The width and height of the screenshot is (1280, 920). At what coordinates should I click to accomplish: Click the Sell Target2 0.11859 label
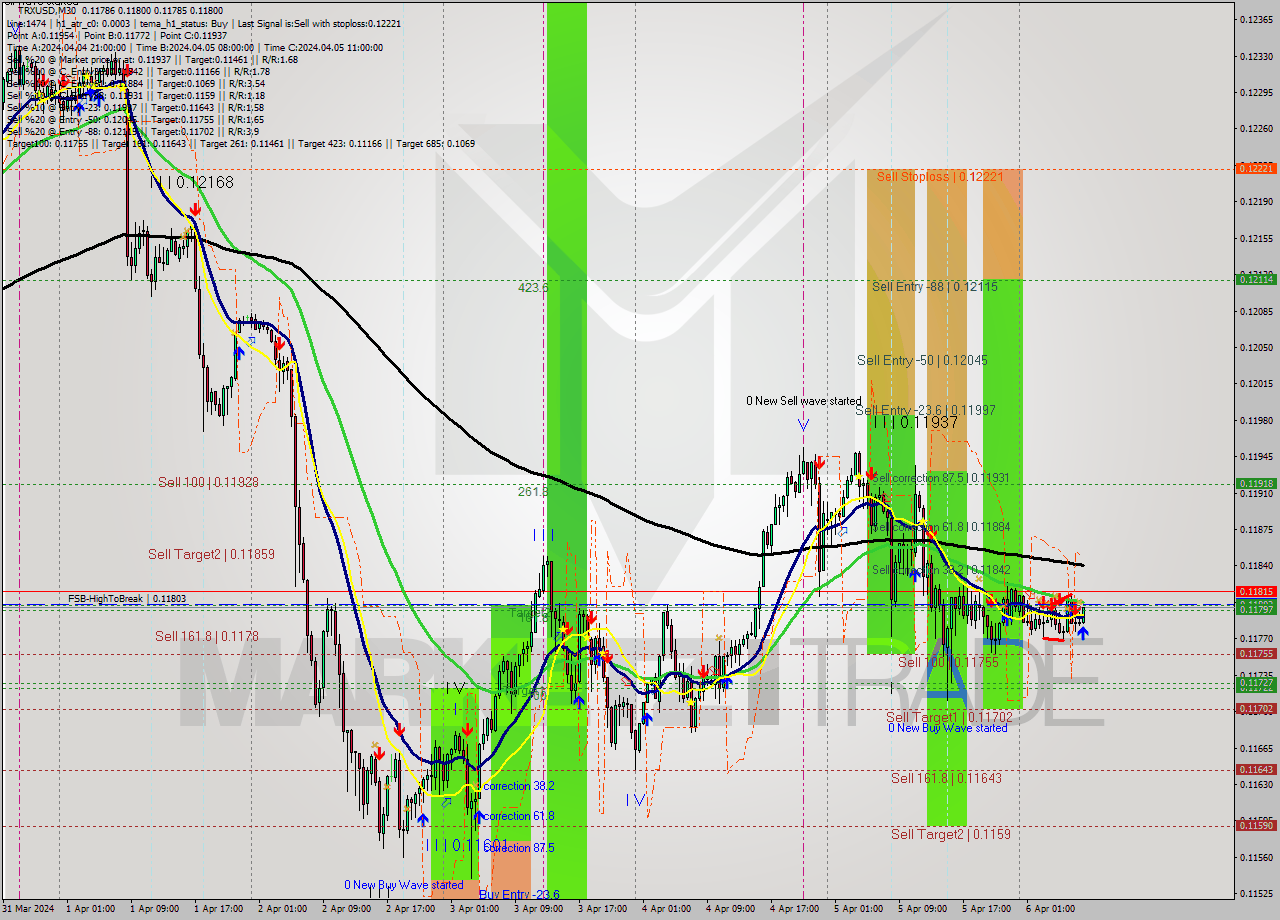tap(213, 554)
